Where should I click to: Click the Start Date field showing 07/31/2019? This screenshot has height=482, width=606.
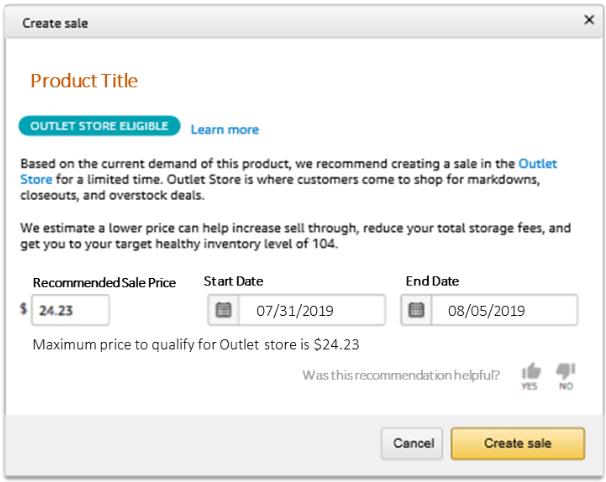[308, 310]
